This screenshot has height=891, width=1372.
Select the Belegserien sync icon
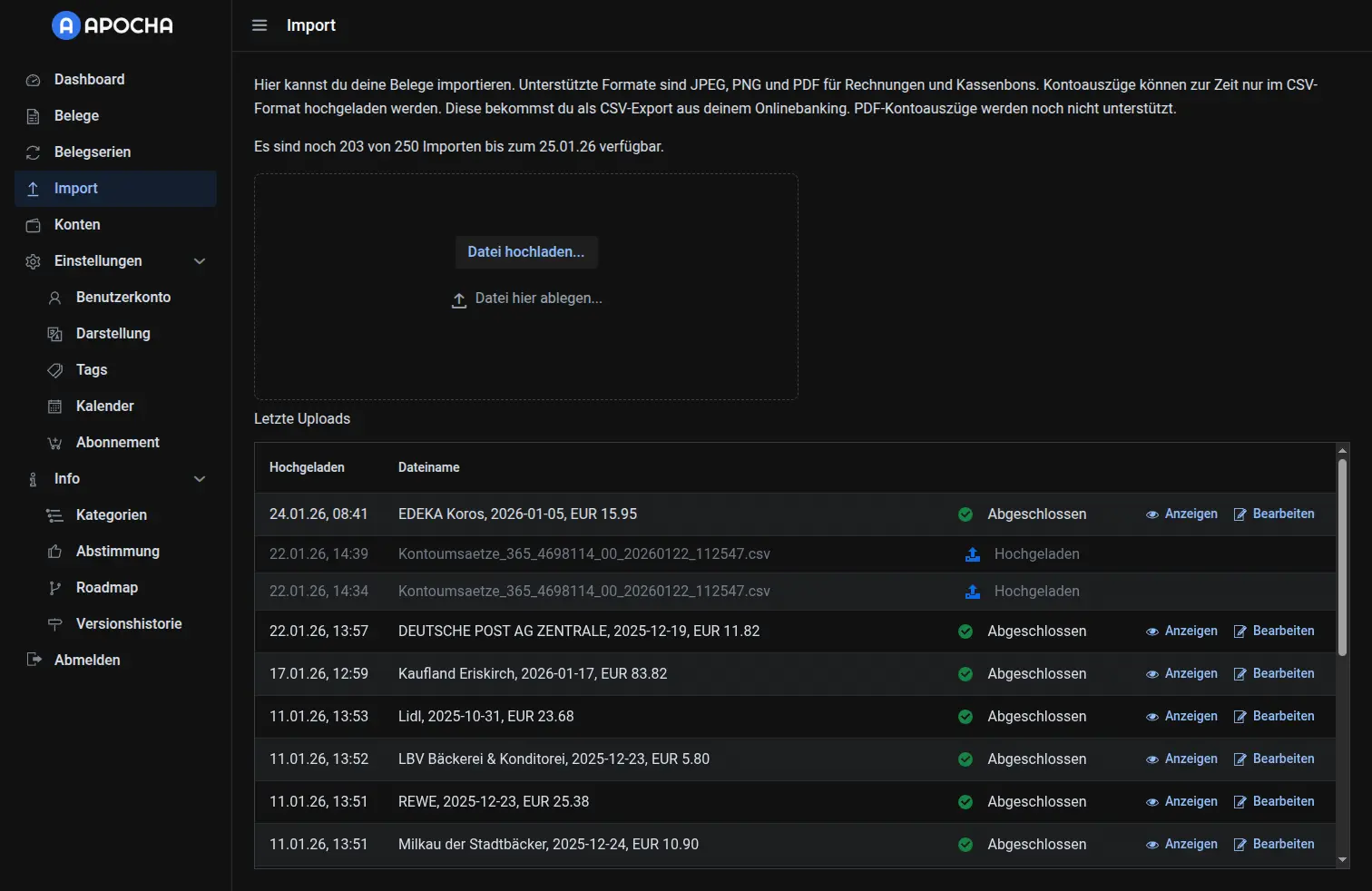click(33, 152)
